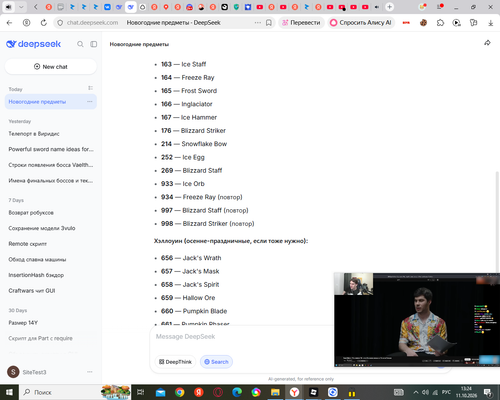The image size is (500, 400).
Task: Open File Explorer from the taskbar
Action: [x=275, y=392]
